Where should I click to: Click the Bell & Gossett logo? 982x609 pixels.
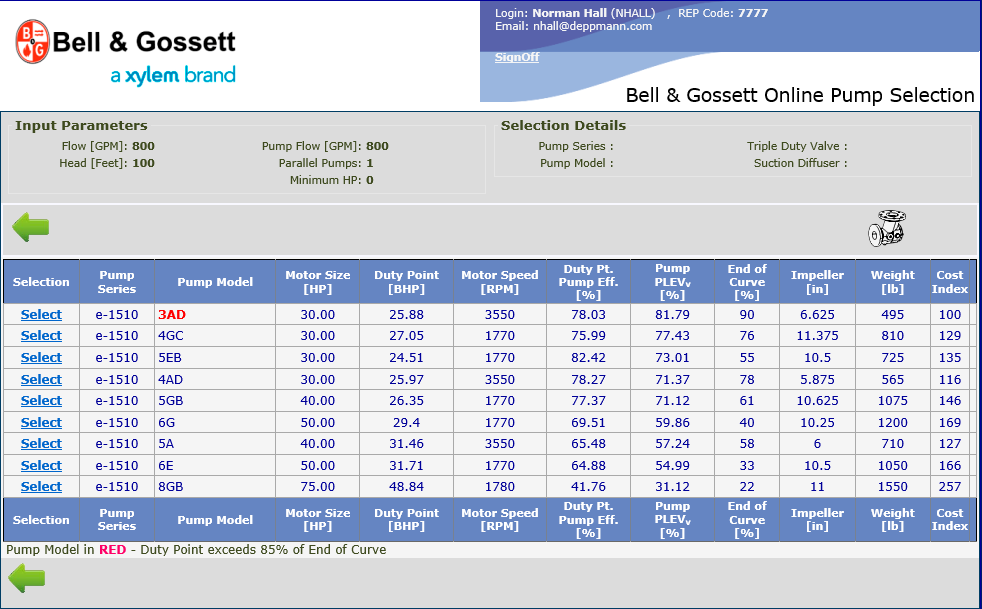pos(125,54)
